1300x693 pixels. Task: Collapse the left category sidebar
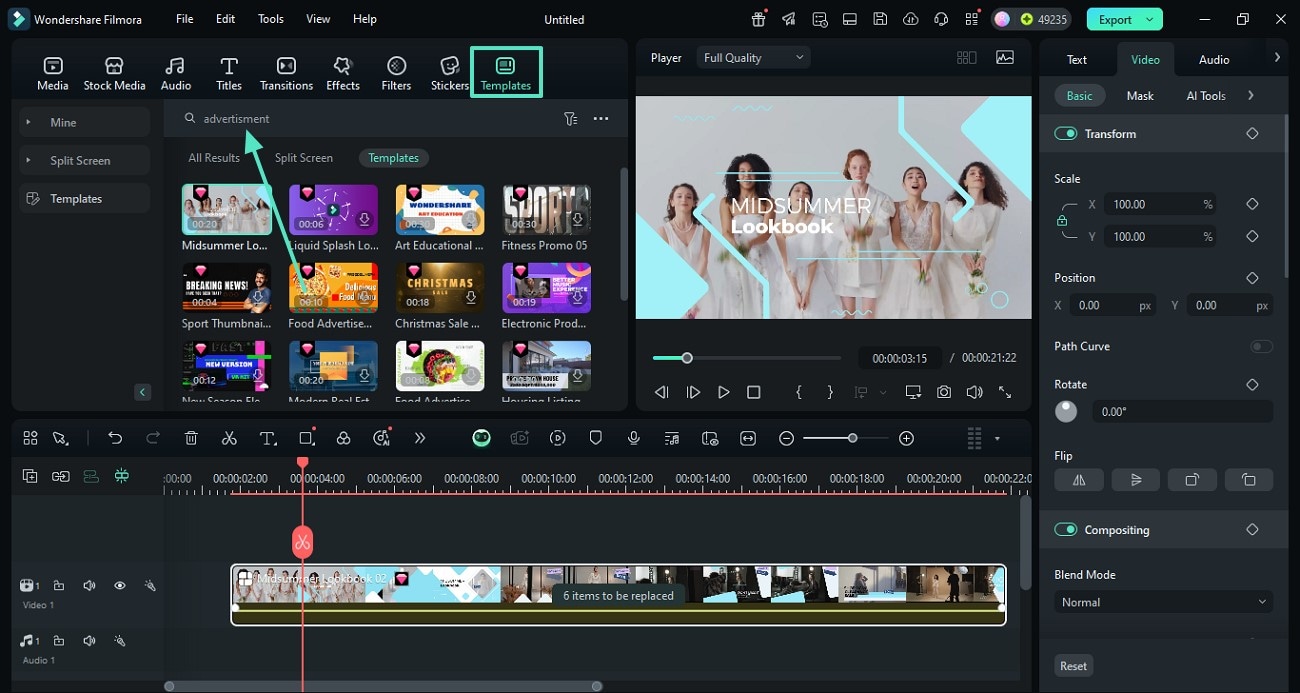(143, 392)
